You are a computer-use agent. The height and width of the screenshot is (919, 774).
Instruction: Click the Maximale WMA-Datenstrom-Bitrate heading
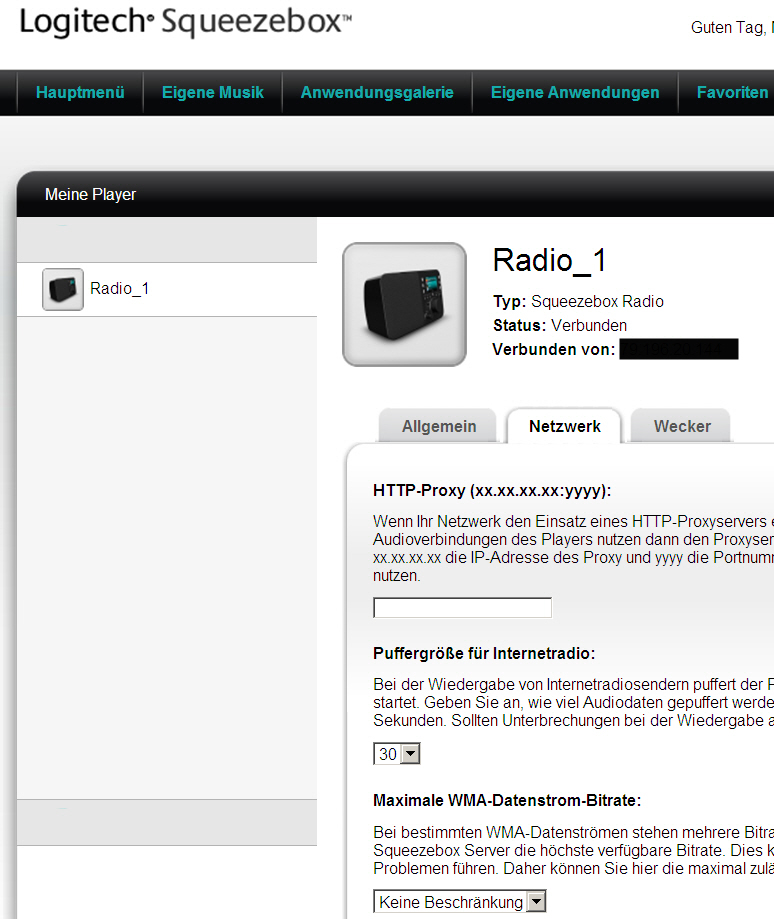click(507, 800)
